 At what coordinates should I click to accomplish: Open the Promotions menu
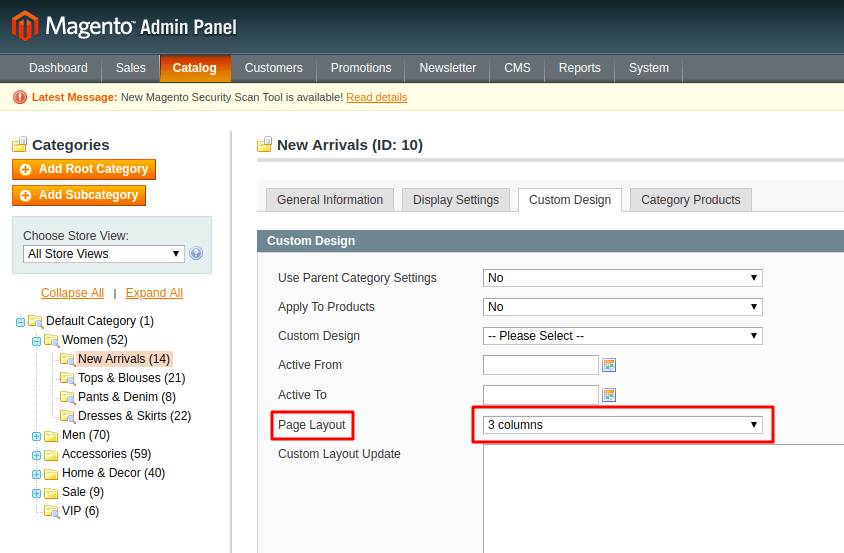[361, 68]
